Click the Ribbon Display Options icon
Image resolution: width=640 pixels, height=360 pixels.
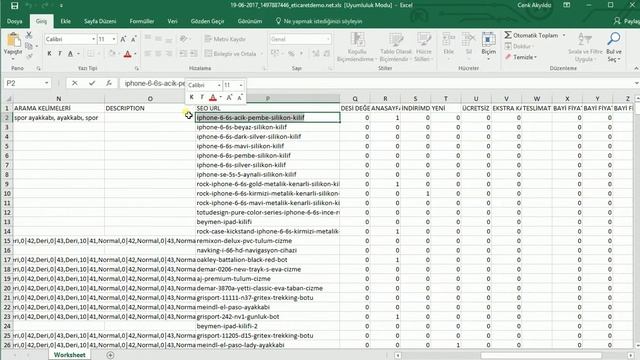tap(567, 5)
